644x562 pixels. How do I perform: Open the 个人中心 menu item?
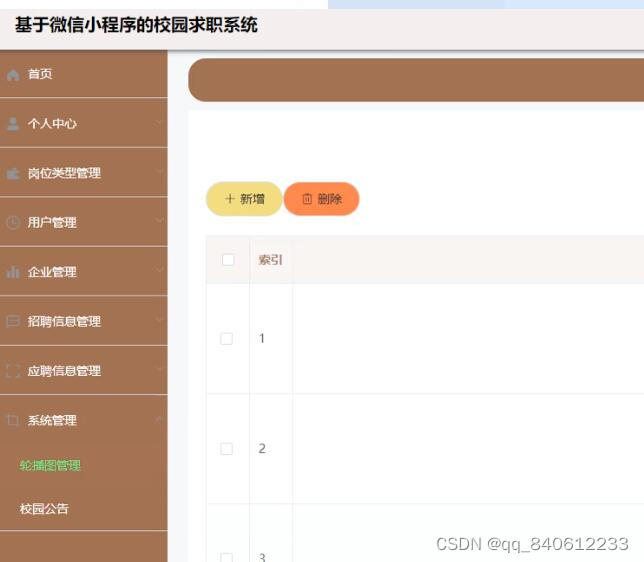tap(83, 123)
